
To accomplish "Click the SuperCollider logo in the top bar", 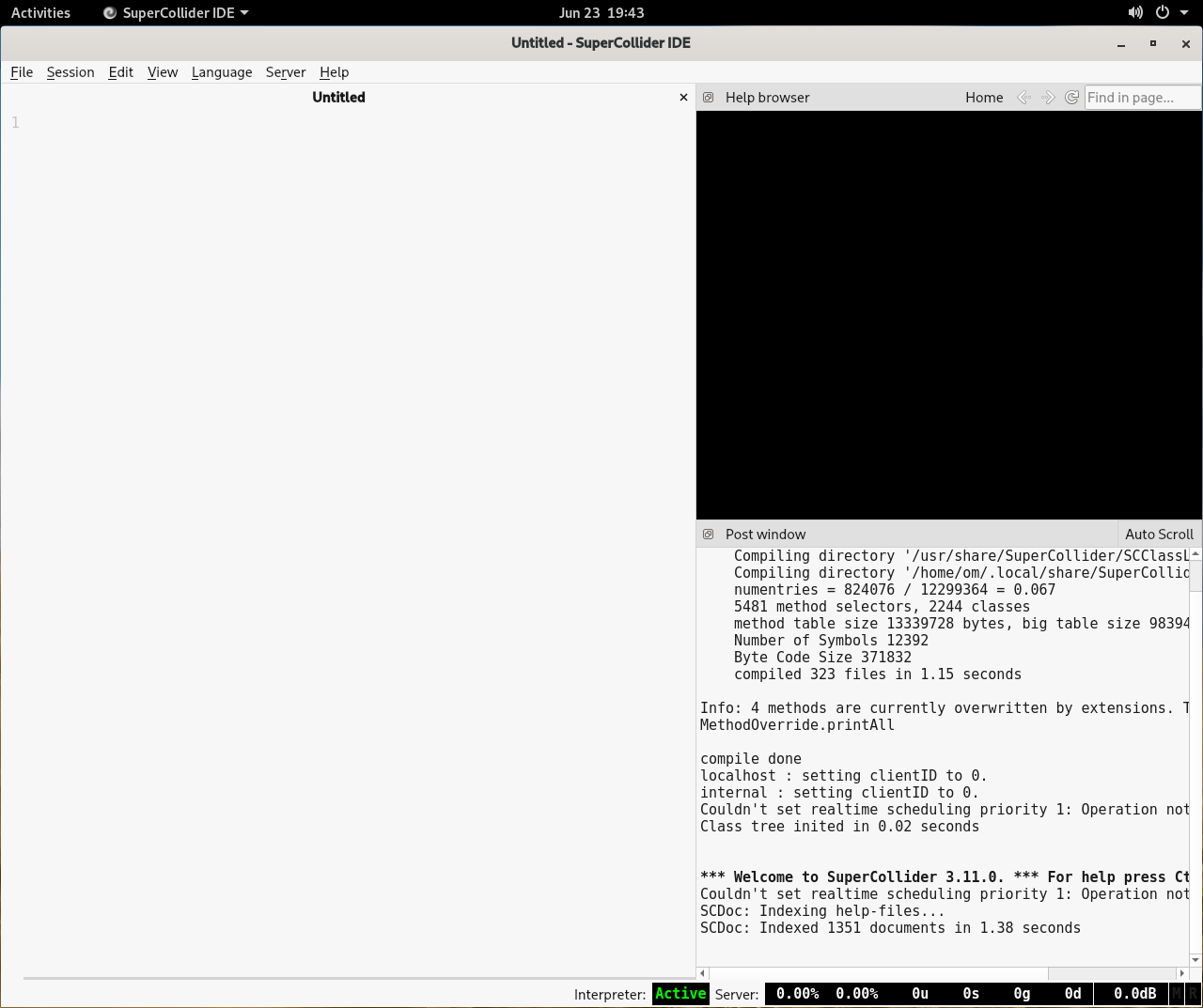I will click(109, 12).
